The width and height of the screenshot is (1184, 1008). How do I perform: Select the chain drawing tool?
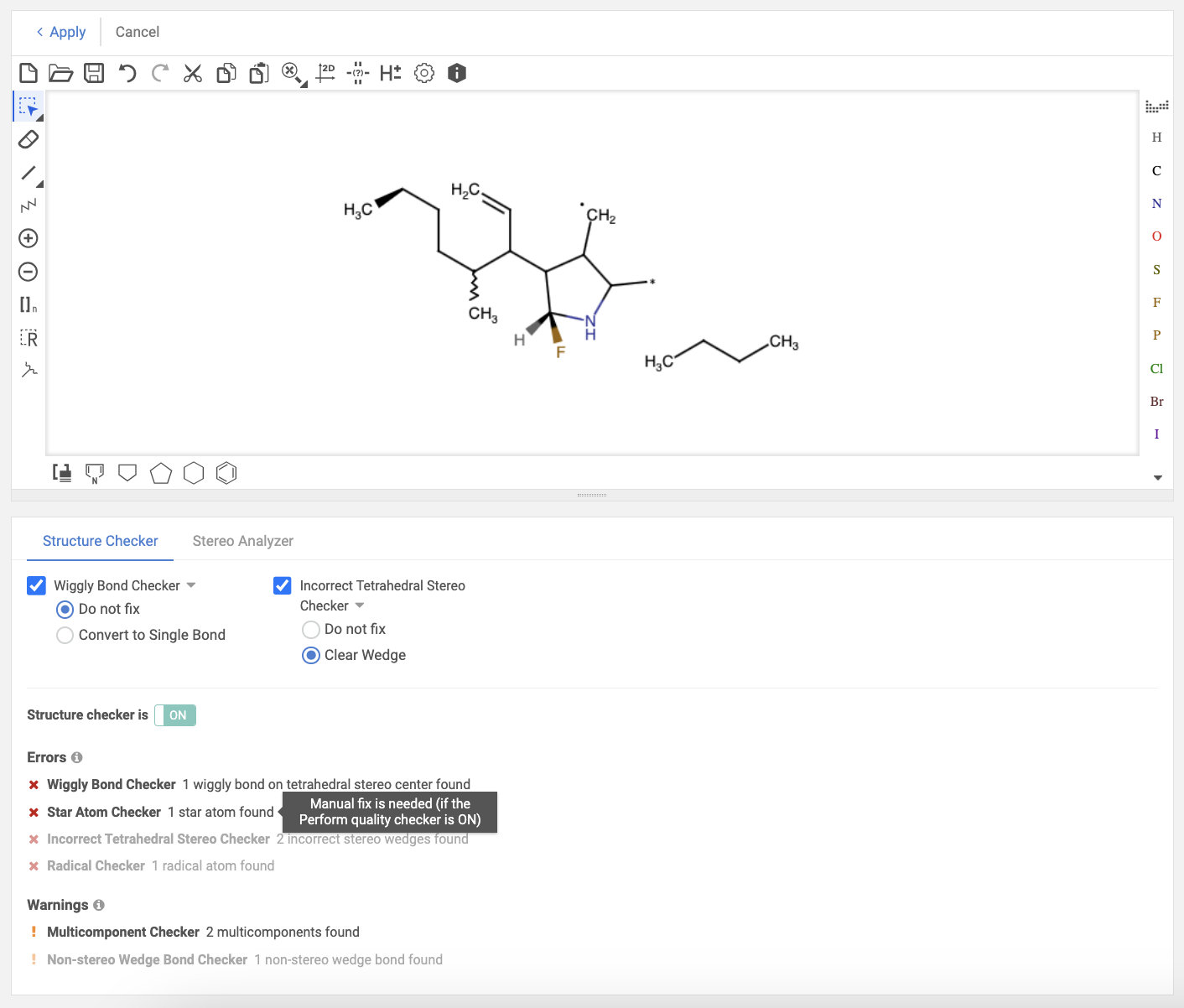point(29,205)
